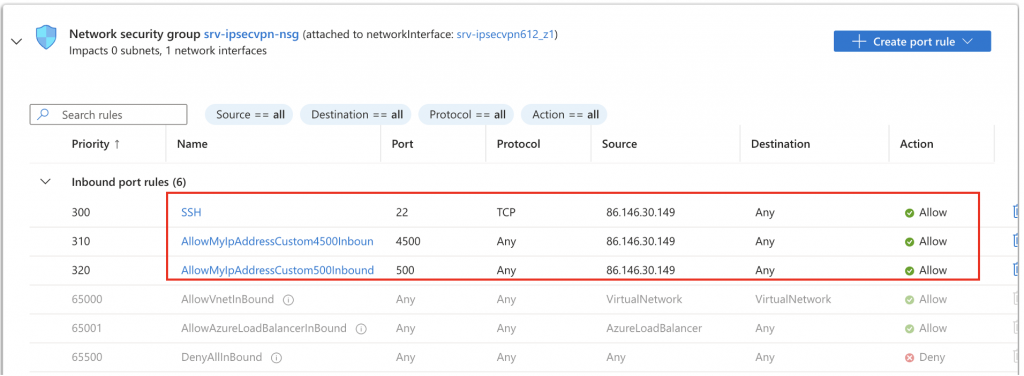
Task: Open the Destination == all filter
Action: pyautogui.click(x=356, y=114)
